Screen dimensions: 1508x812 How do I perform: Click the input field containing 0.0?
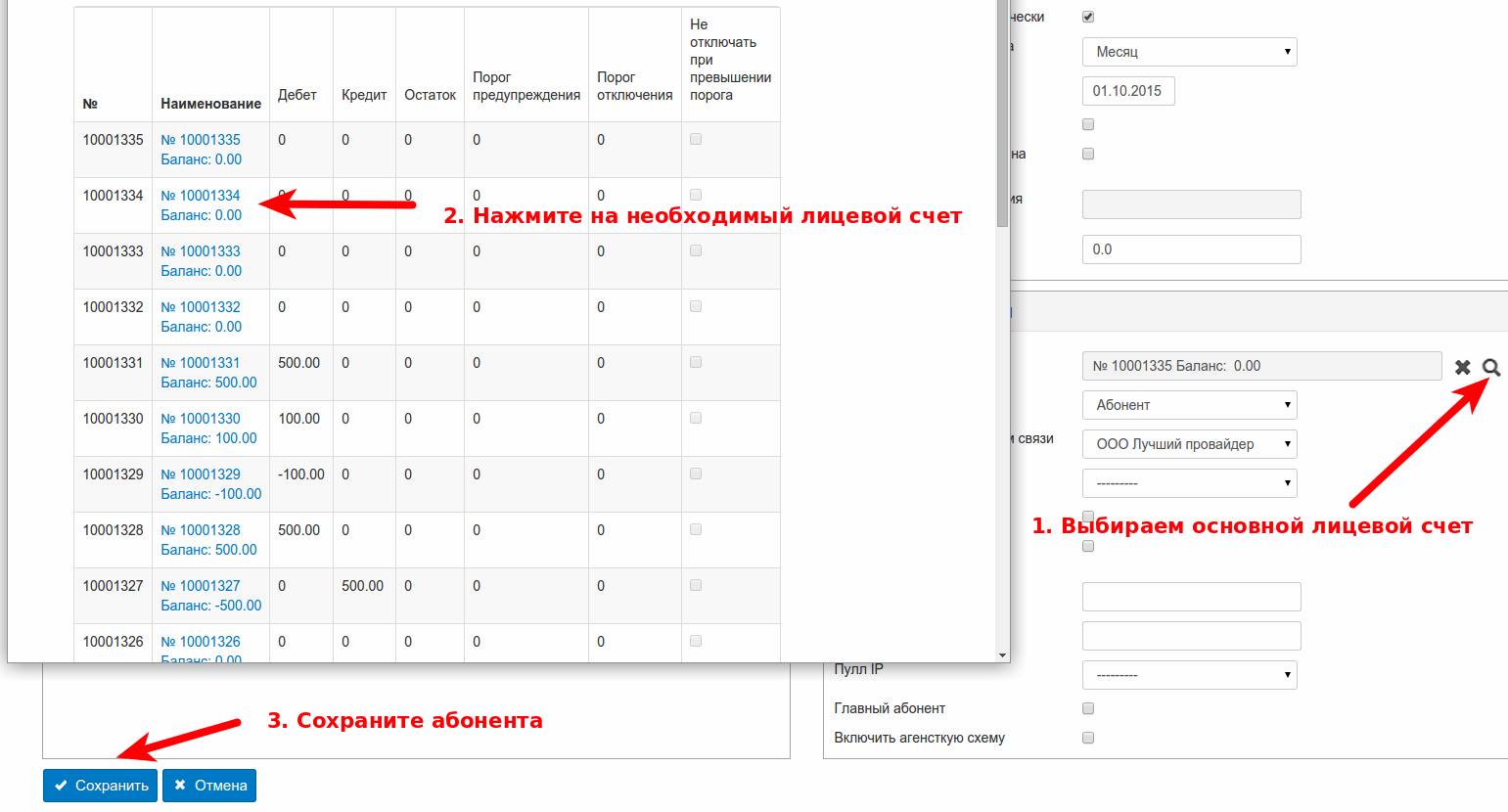[x=1191, y=249]
